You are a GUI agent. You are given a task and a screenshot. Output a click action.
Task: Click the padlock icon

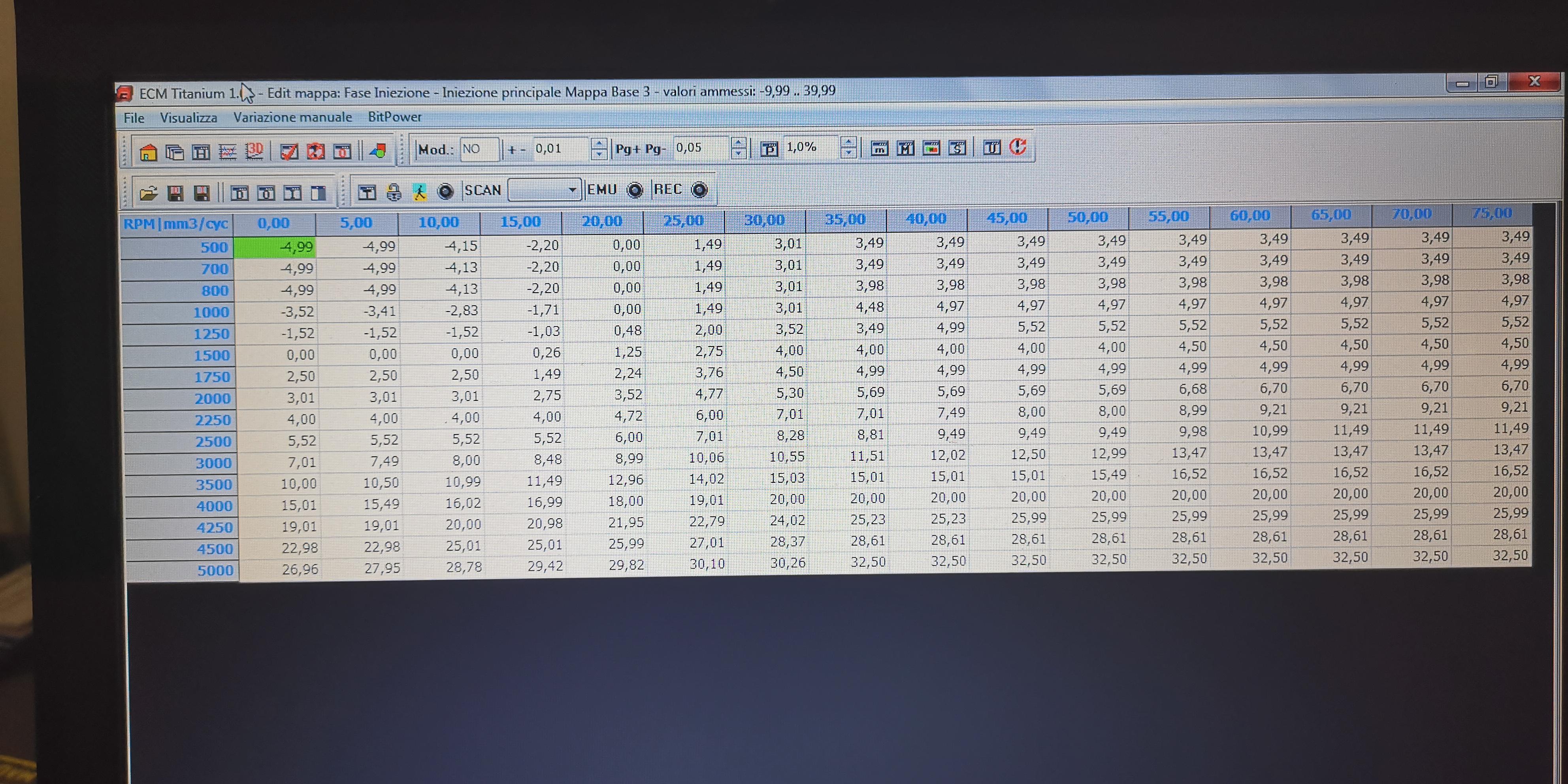coord(394,192)
